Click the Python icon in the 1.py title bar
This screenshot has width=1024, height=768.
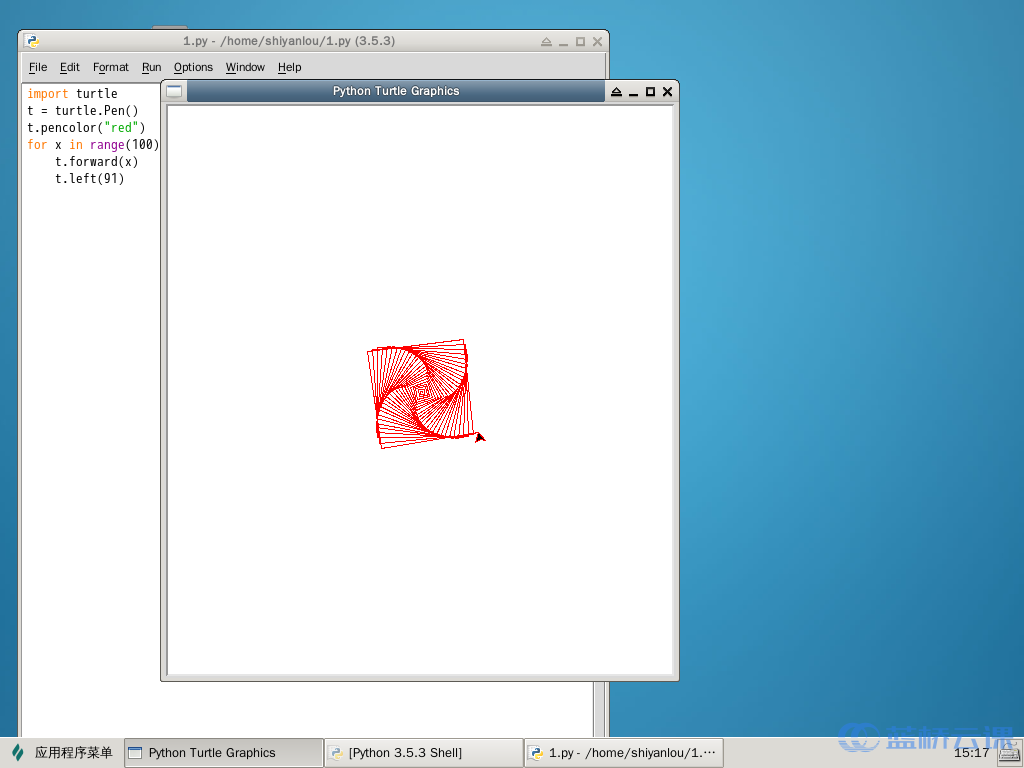point(32,42)
